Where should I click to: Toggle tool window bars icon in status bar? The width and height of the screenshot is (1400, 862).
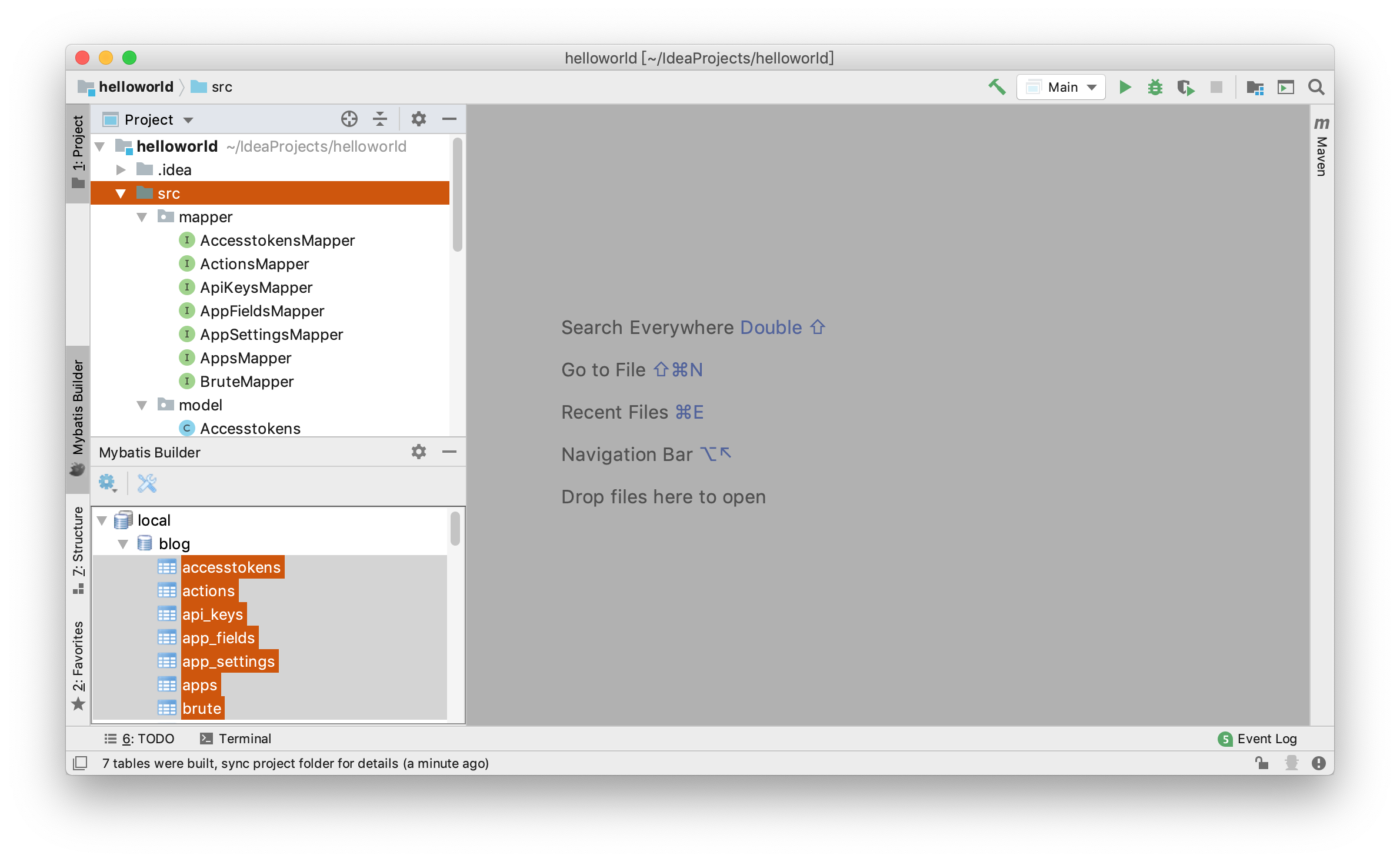coord(80,763)
